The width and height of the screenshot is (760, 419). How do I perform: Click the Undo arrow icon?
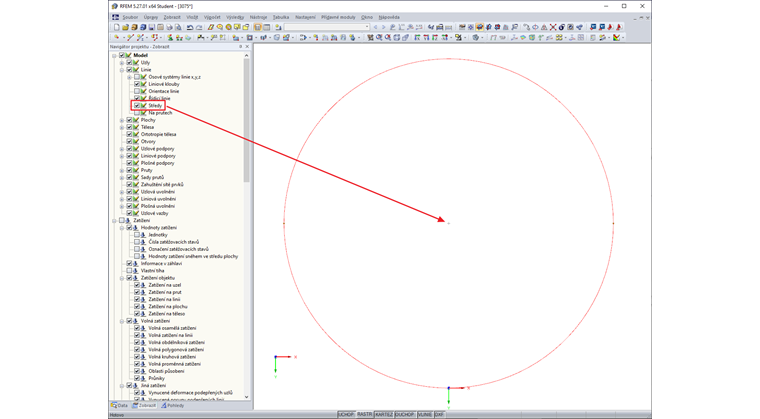pos(190,27)
